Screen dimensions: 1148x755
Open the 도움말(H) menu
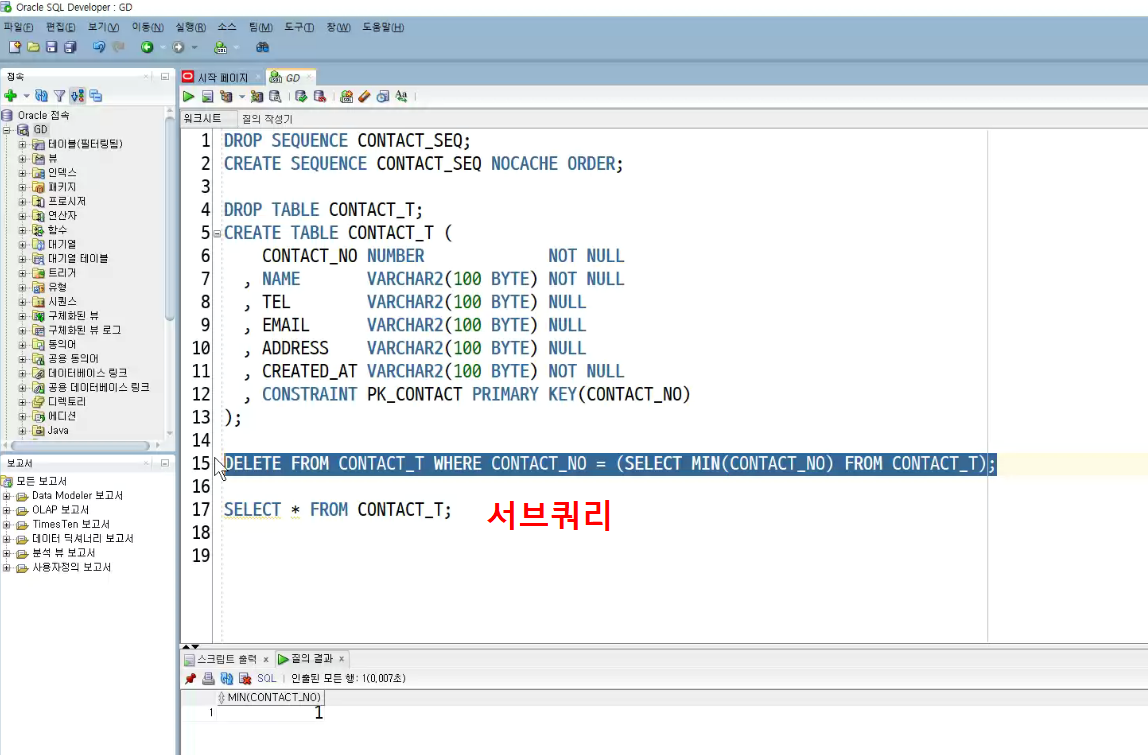pos(383,27)
